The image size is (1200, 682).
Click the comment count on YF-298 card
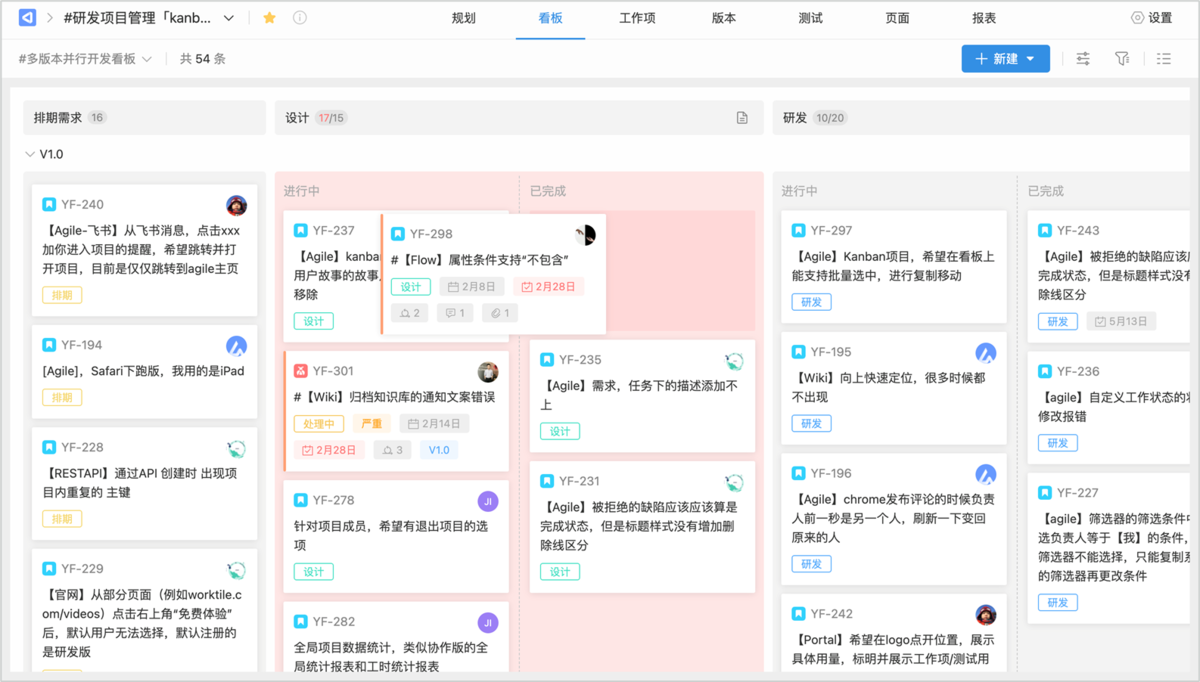tap(454, 313)
